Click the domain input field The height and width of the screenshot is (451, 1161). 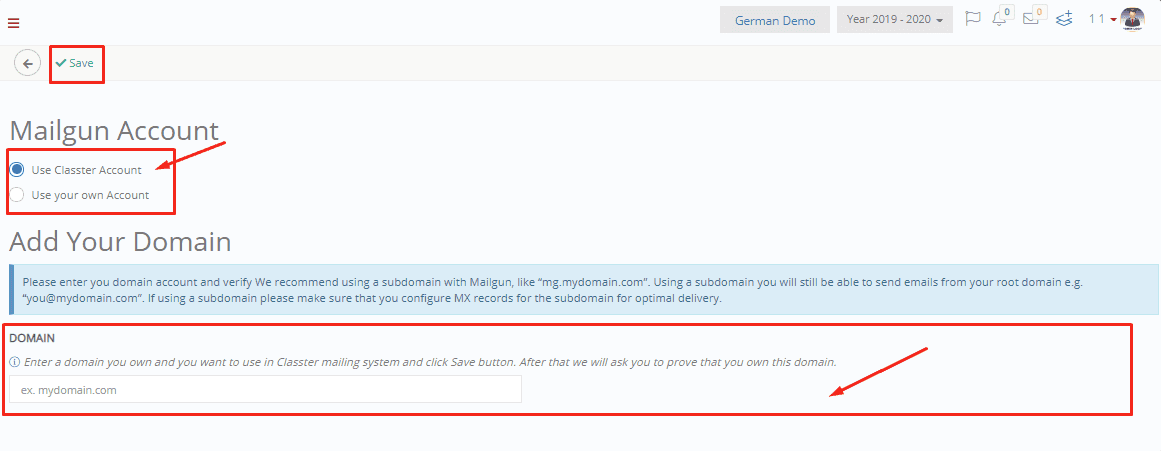coord(266,390)
